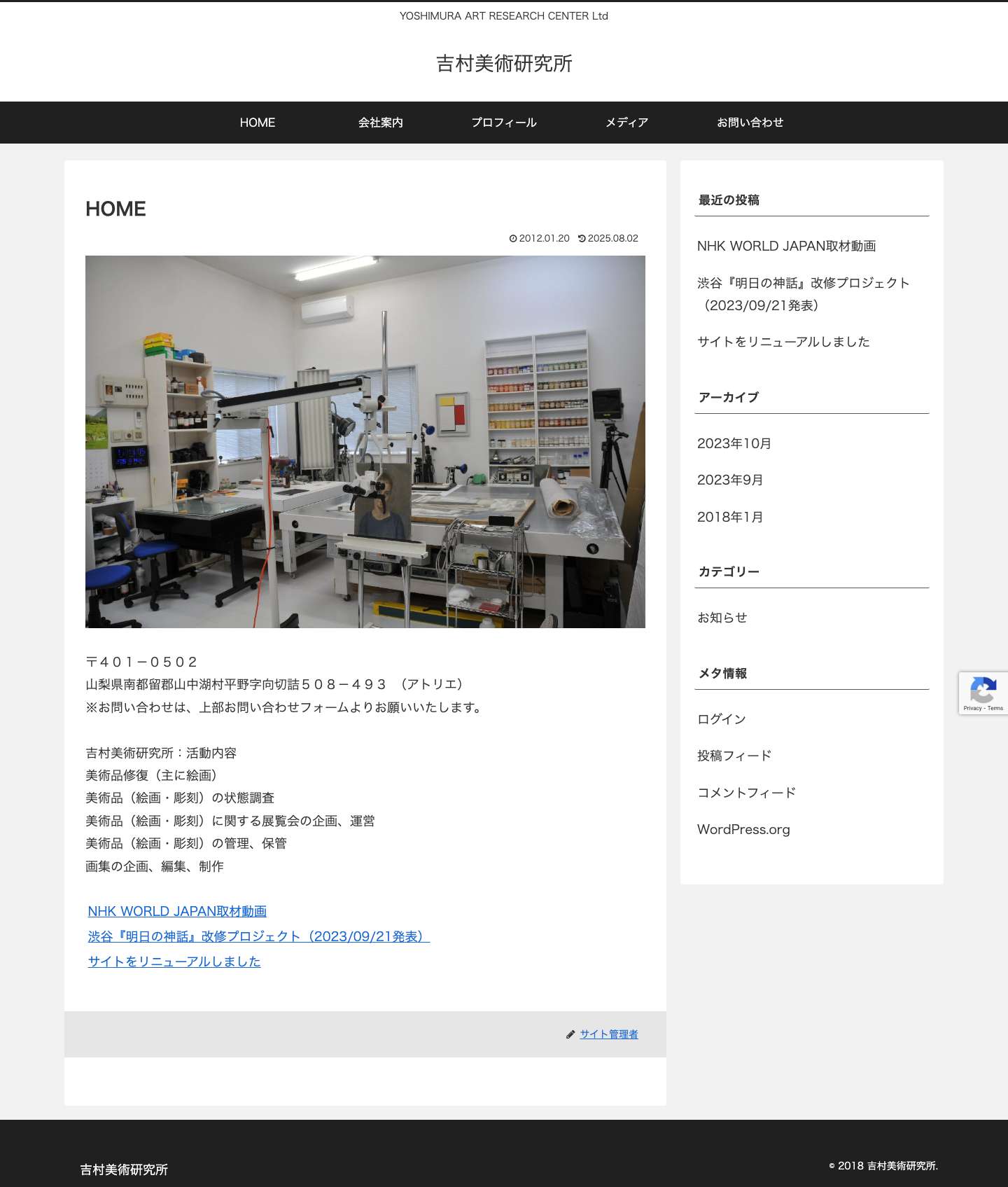The height and width of the screenshot is (1187, 1008).
Task: Click the 画集の企画、編集、制作 line
Action: coord(155,866)
